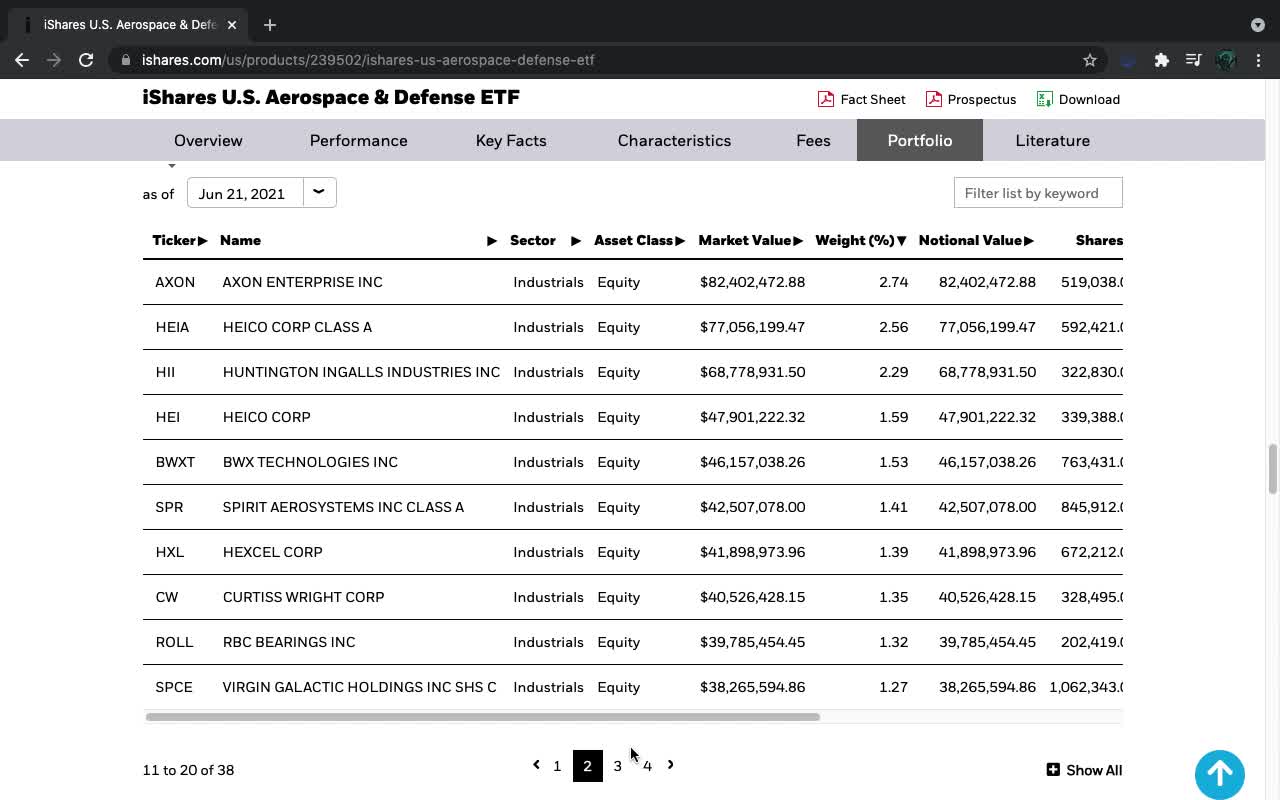Click the Prospectus PDF icon

tap(933, 99)
